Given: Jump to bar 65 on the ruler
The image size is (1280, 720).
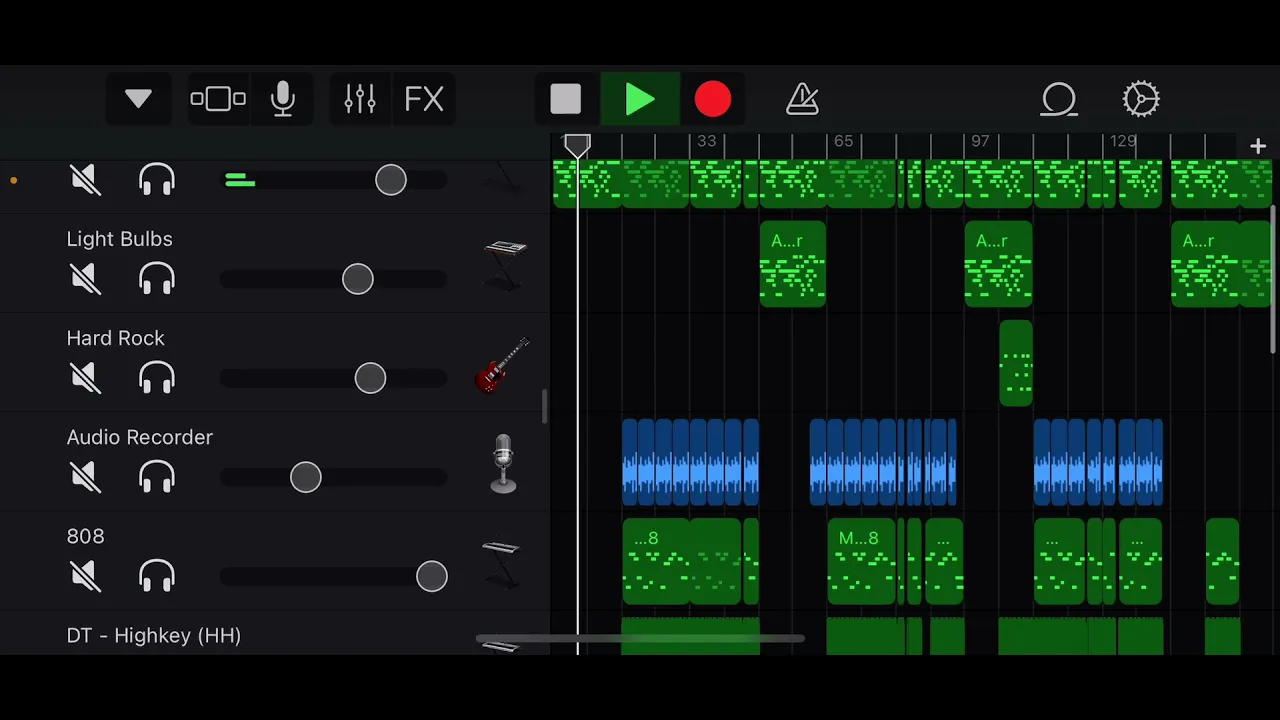Looking at the screenshot, I should [x=843, y=141].
